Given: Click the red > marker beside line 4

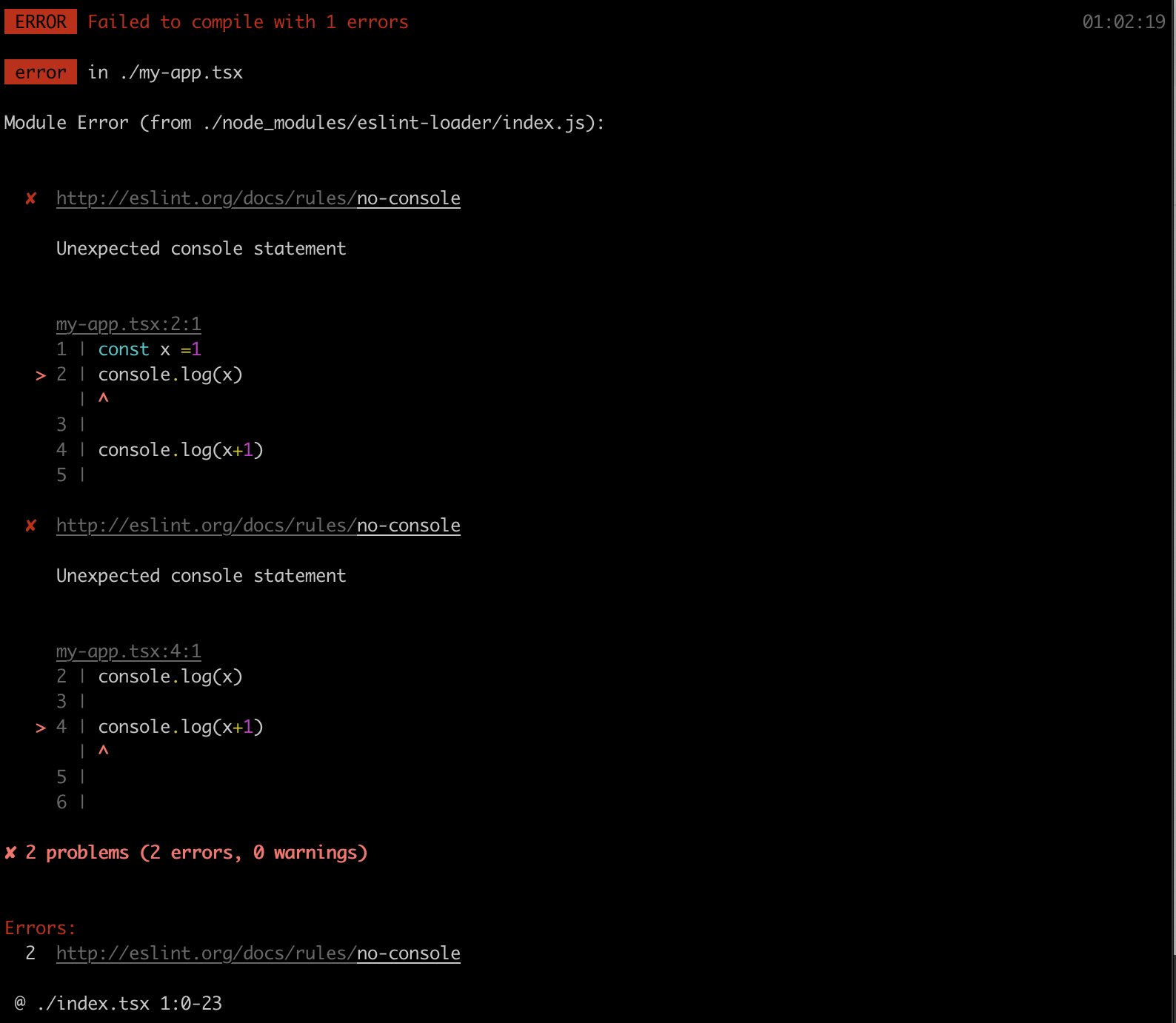Looking at the screenshot, I should (41, 728).
